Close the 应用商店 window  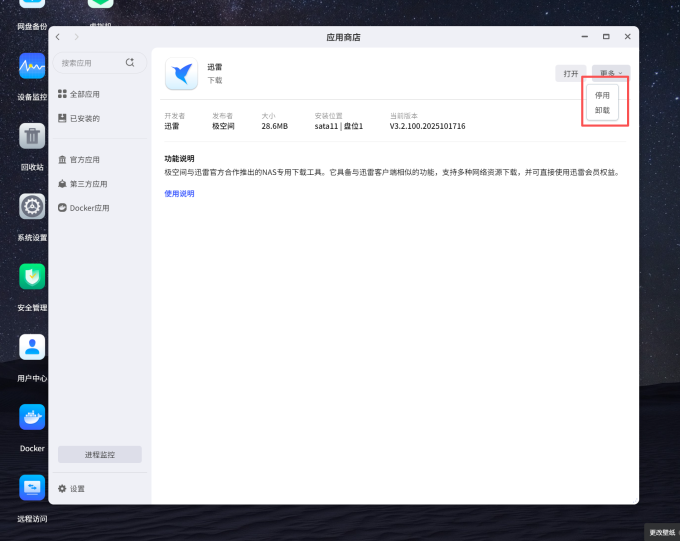627,37
